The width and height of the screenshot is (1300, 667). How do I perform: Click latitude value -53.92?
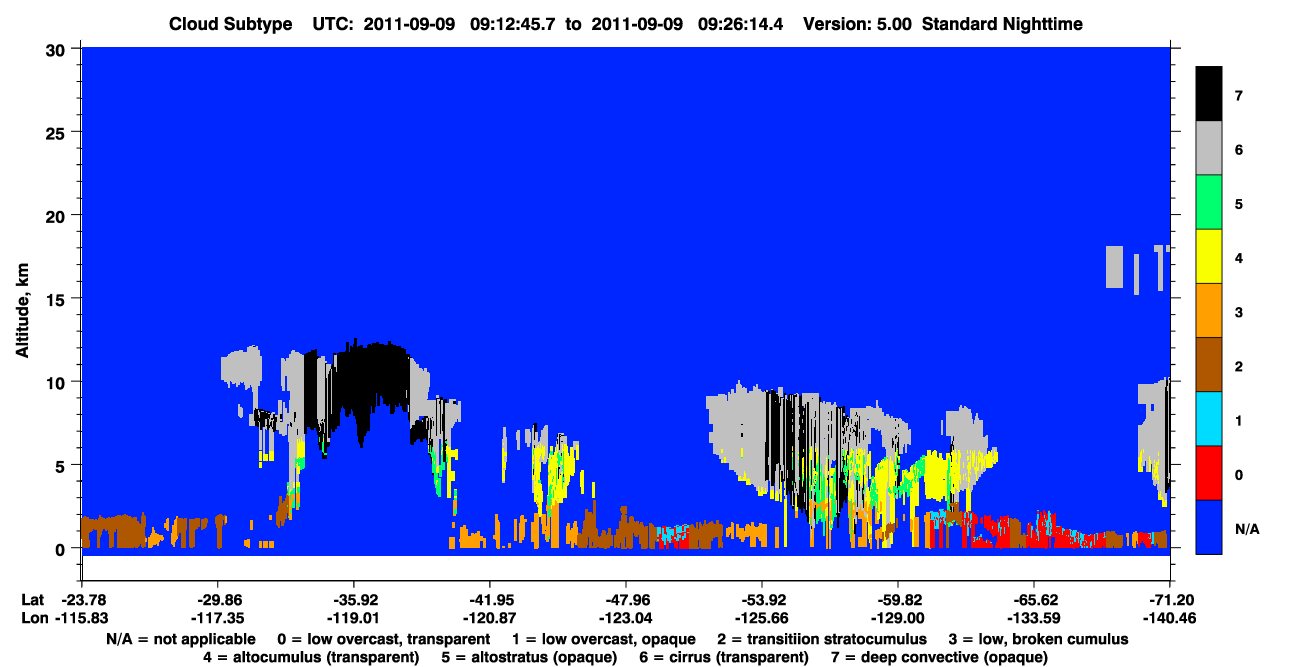tap(761, 600)
